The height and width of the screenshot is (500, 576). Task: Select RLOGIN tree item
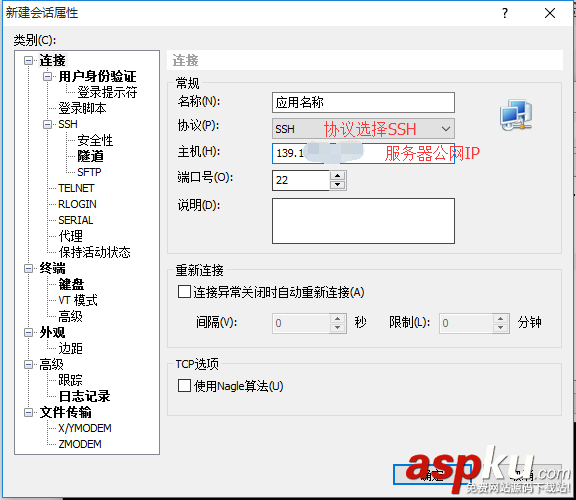coord(78,204)
